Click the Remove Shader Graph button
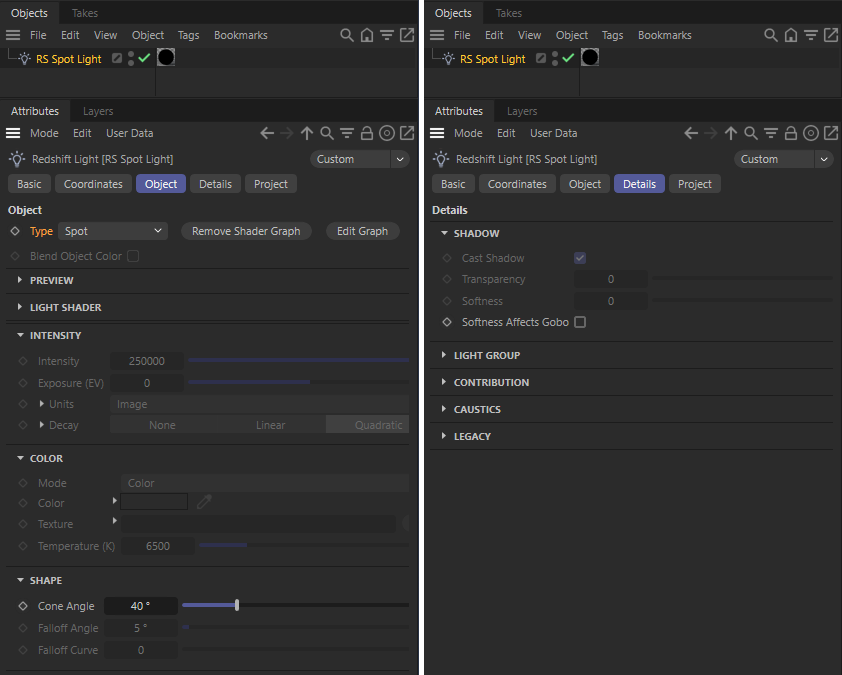This screenshot has height=675, width=842. click(246, 231)
